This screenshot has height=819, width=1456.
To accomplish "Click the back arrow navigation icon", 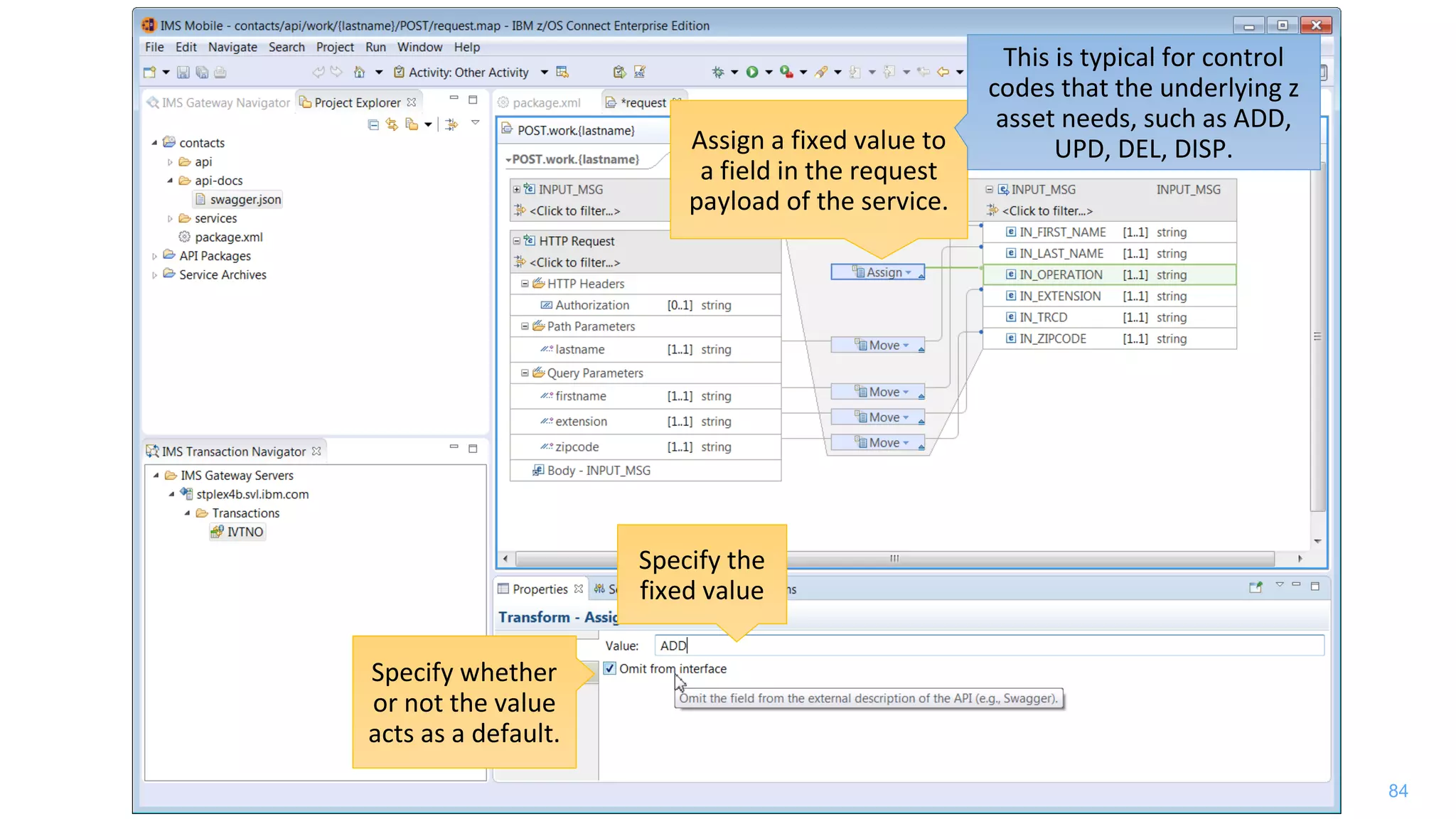I will point(943,72).
